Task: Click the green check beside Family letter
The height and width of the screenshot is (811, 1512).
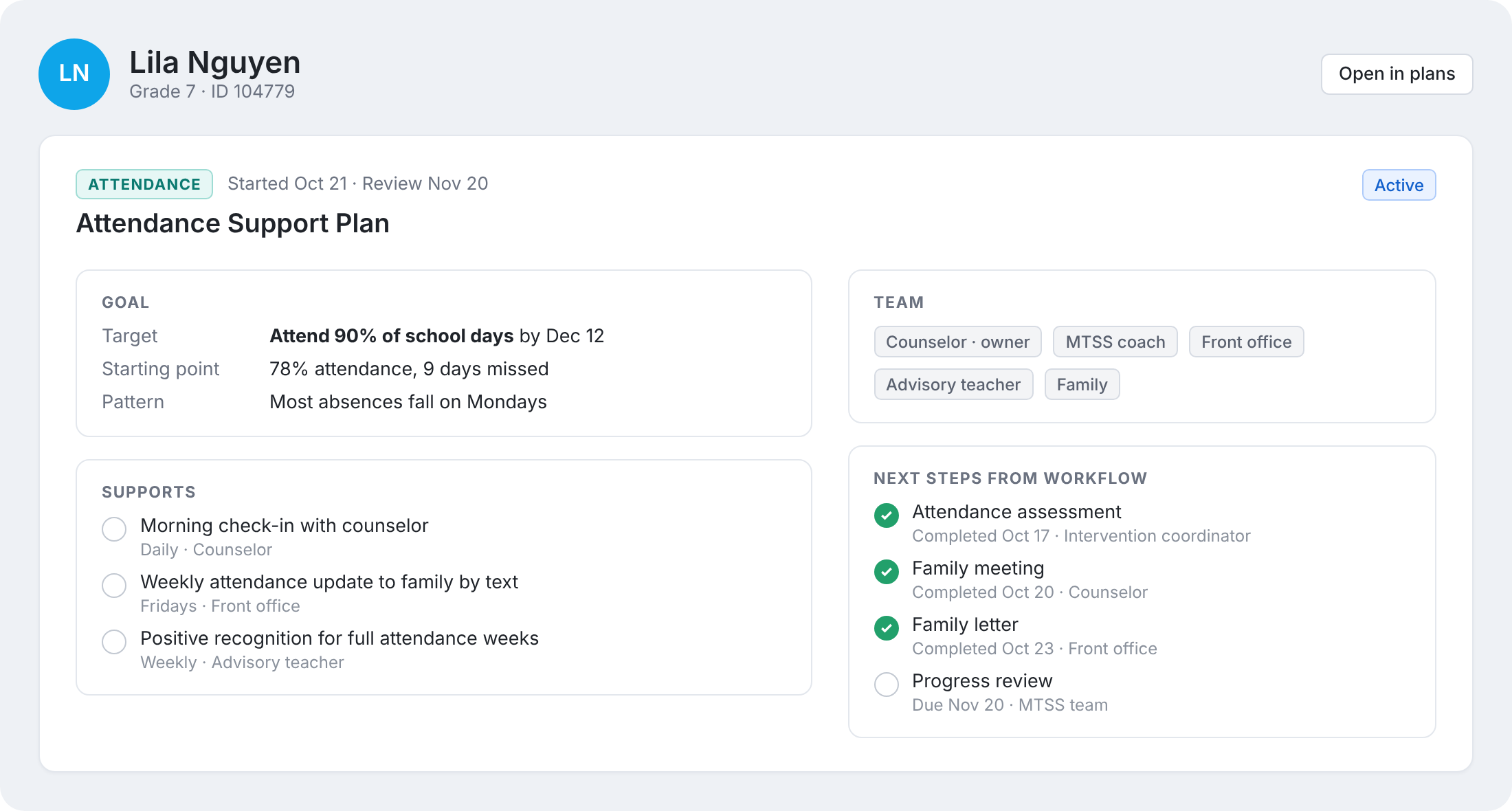Action: 887,628
